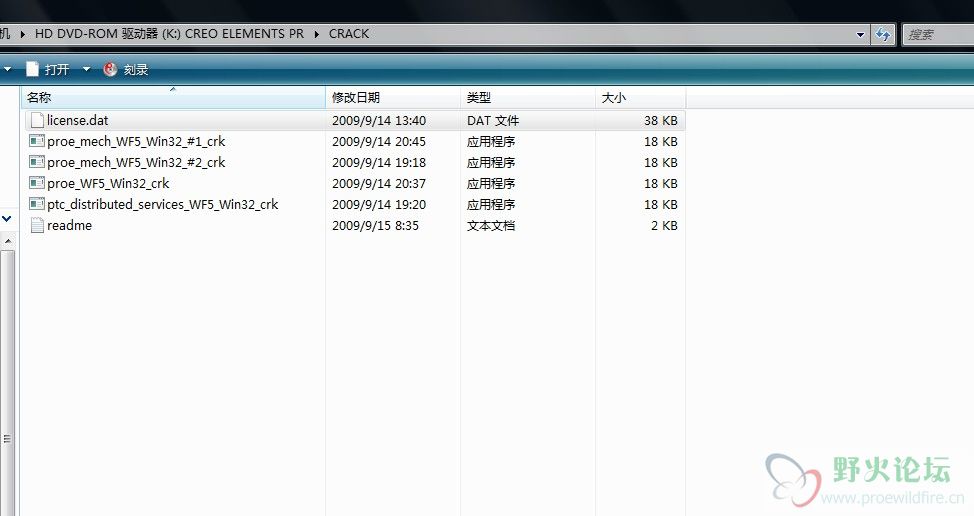
Task: Open the leftmost toolbar dropdown arrow
Action: pyautogui.click(x=7, y=69)
